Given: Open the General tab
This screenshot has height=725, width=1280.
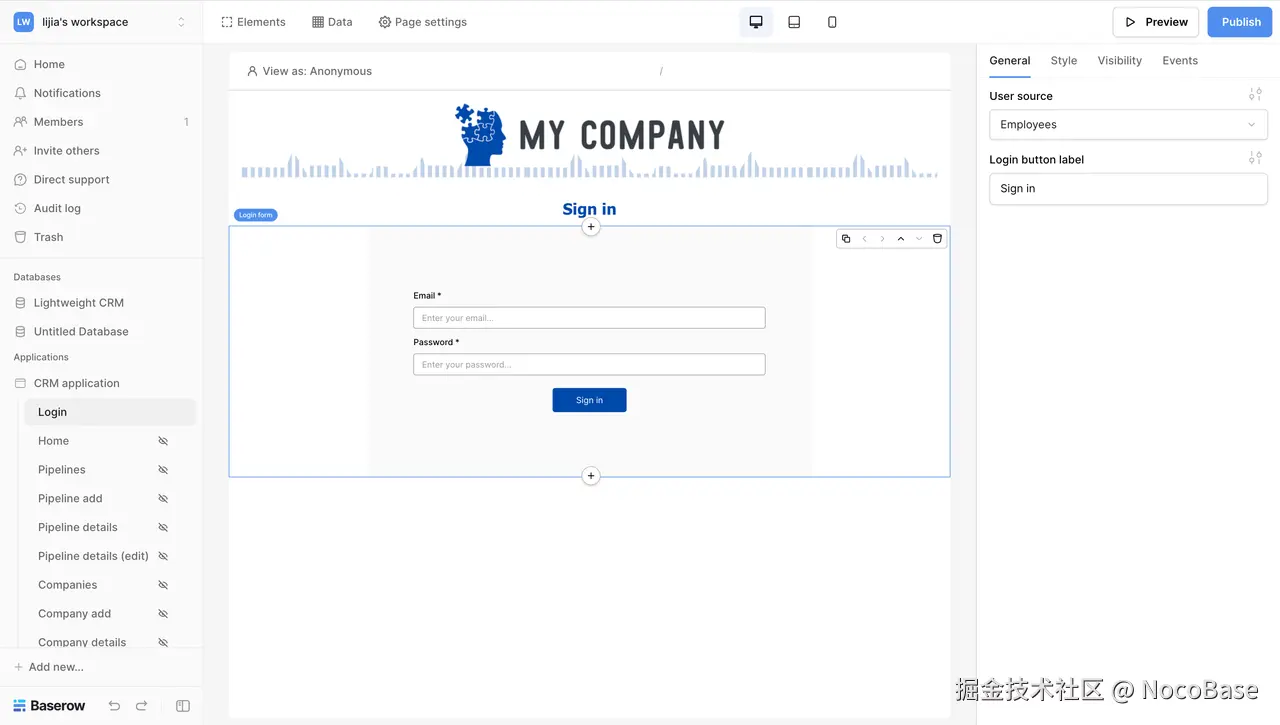Looking at the screenshot, I should 1010,61.
